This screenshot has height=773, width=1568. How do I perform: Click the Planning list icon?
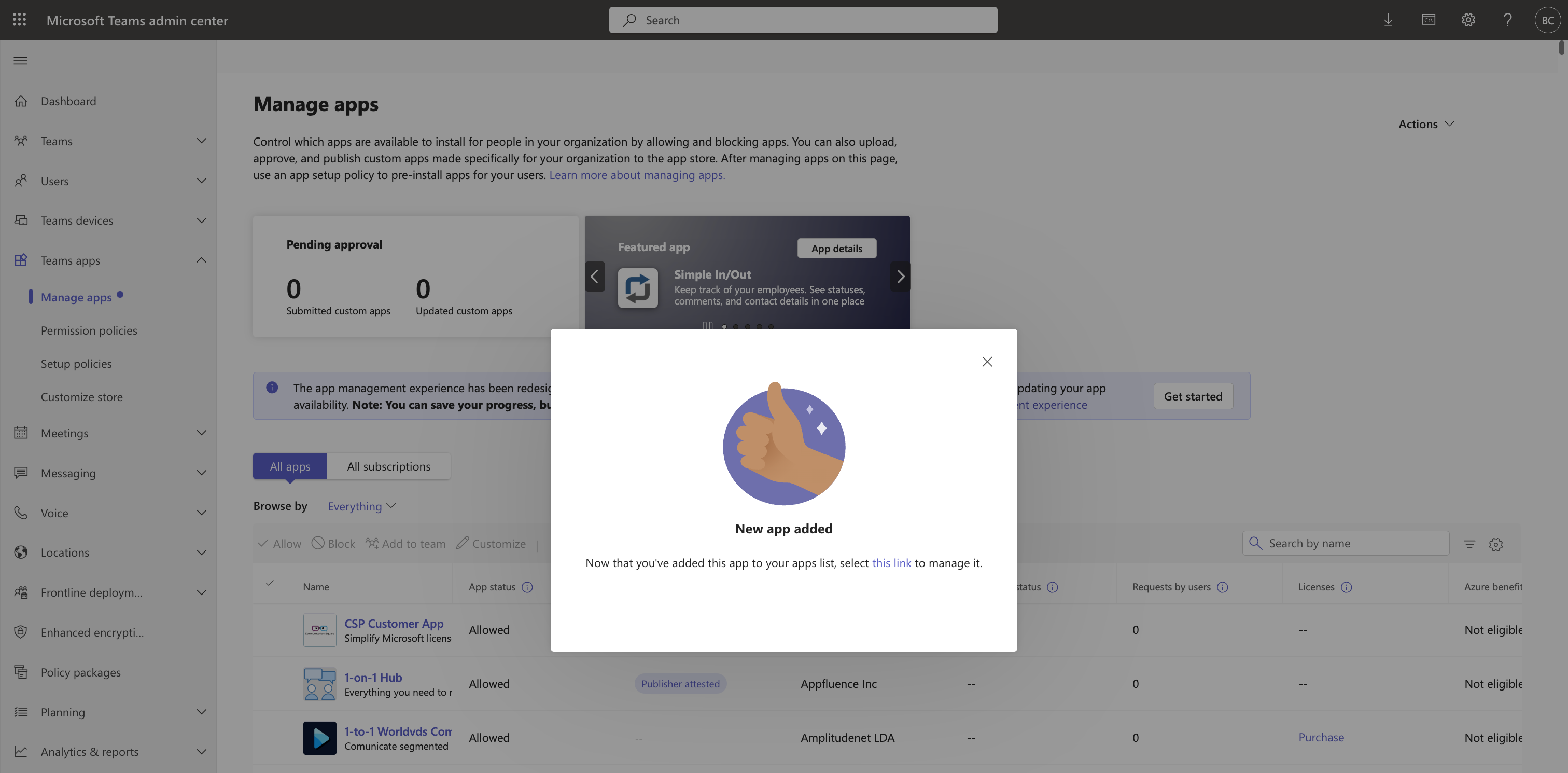(x=21, y=712)
